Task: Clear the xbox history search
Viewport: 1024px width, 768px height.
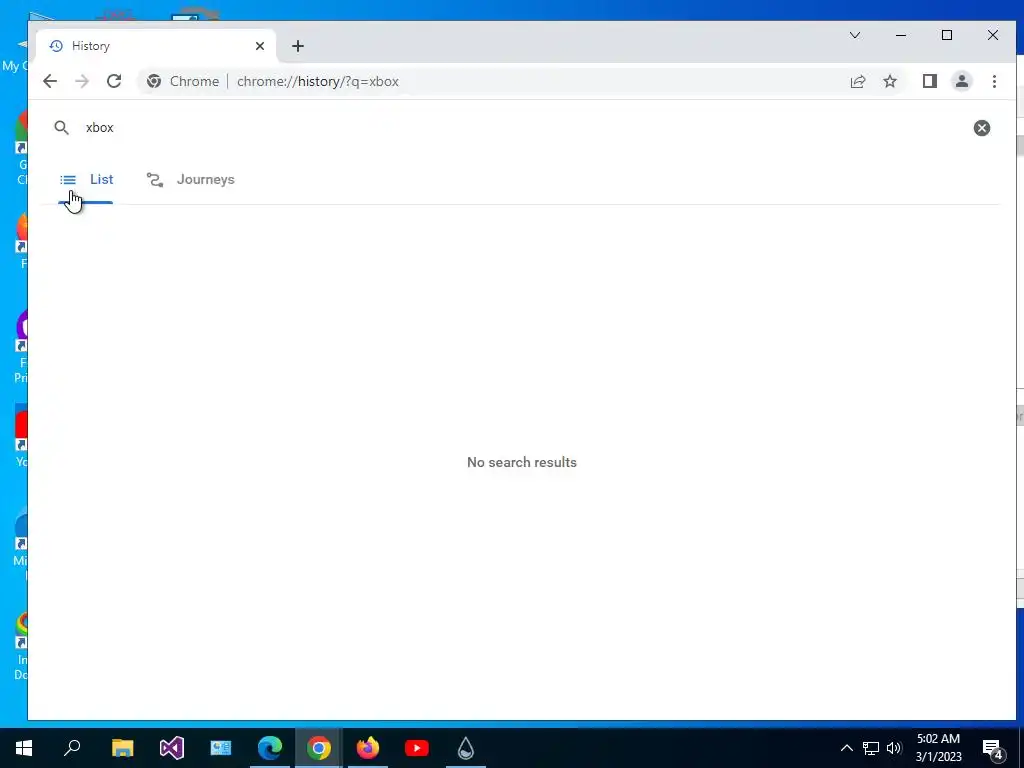Action: pos(982,128)
